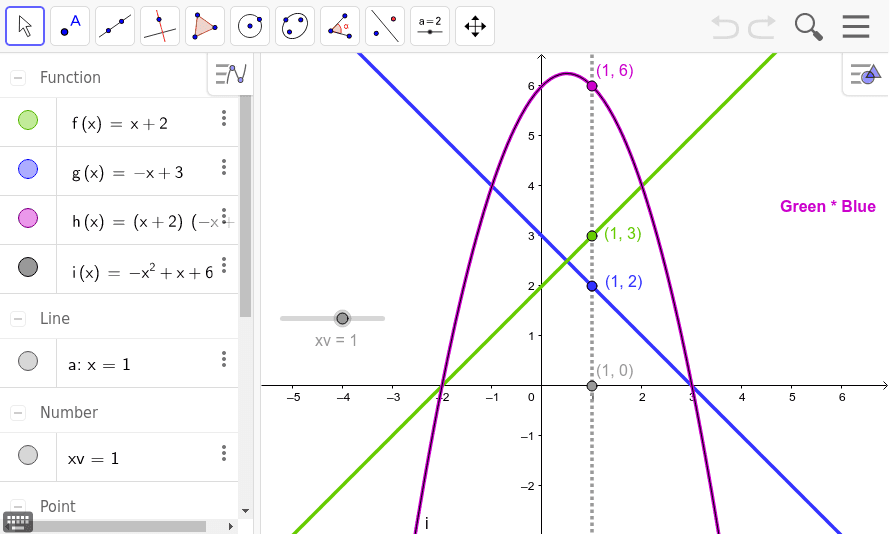Select the Polygon tool
The image size is (890, 536).
click(x=205, y=26)
